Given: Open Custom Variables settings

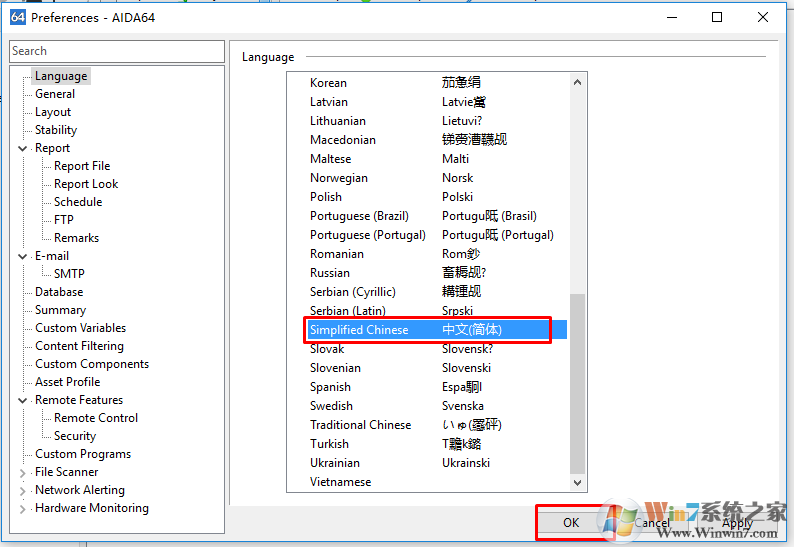Looking at the screenshot, I should 81,328.
